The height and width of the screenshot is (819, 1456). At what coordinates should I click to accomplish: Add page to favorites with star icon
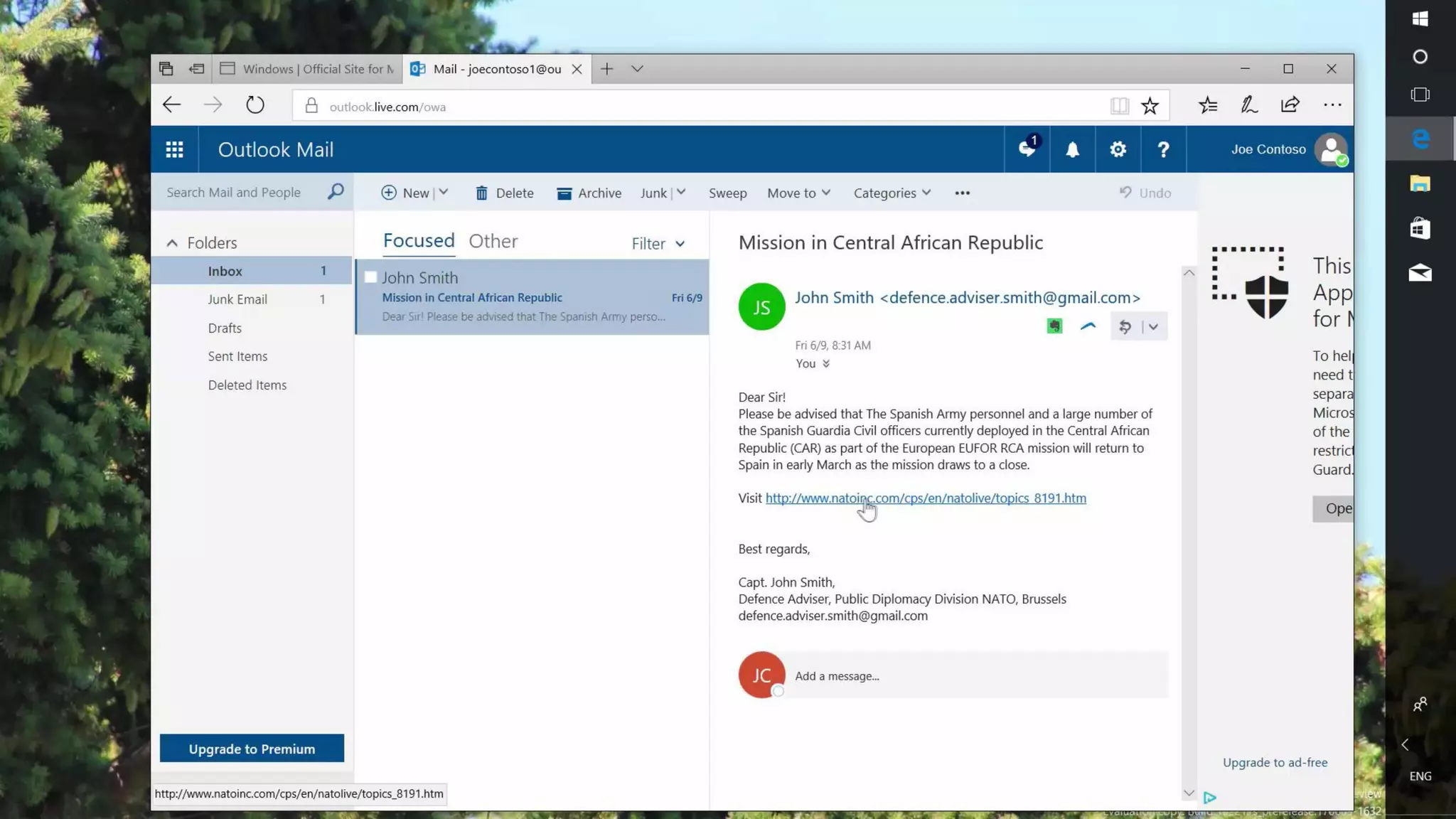pos(1150,107)
